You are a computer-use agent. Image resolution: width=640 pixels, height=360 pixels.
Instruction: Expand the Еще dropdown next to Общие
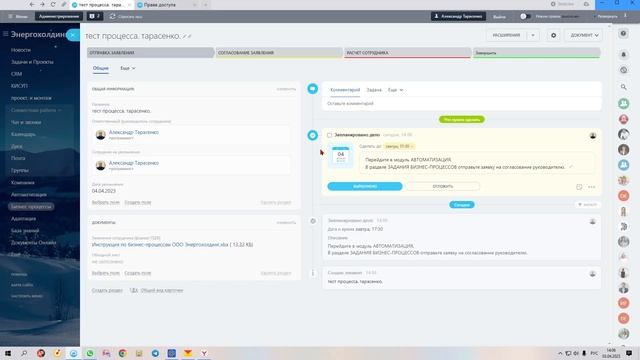point(128,68)
